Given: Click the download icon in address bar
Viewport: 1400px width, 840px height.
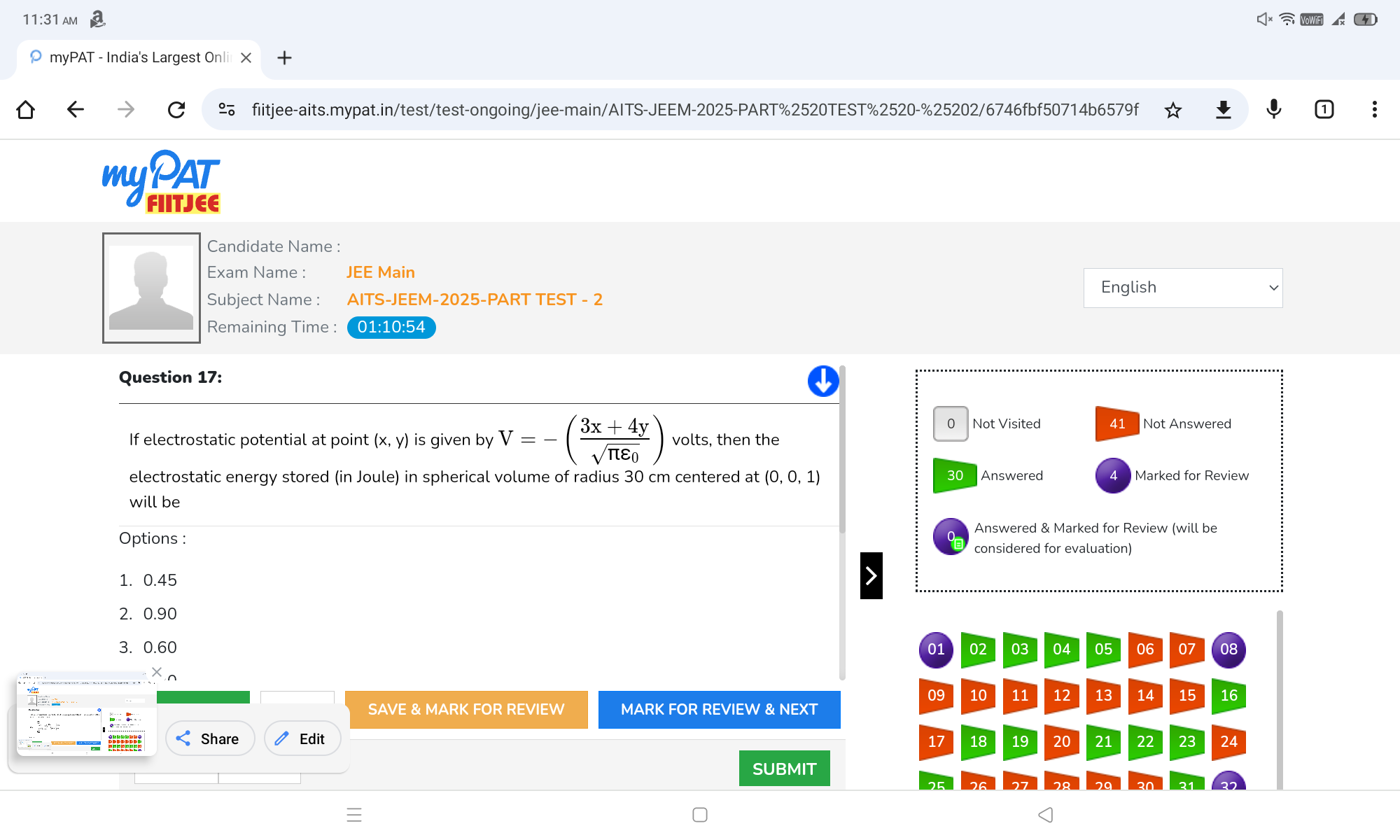Looking at the screenshot, I should (1224, 110).
